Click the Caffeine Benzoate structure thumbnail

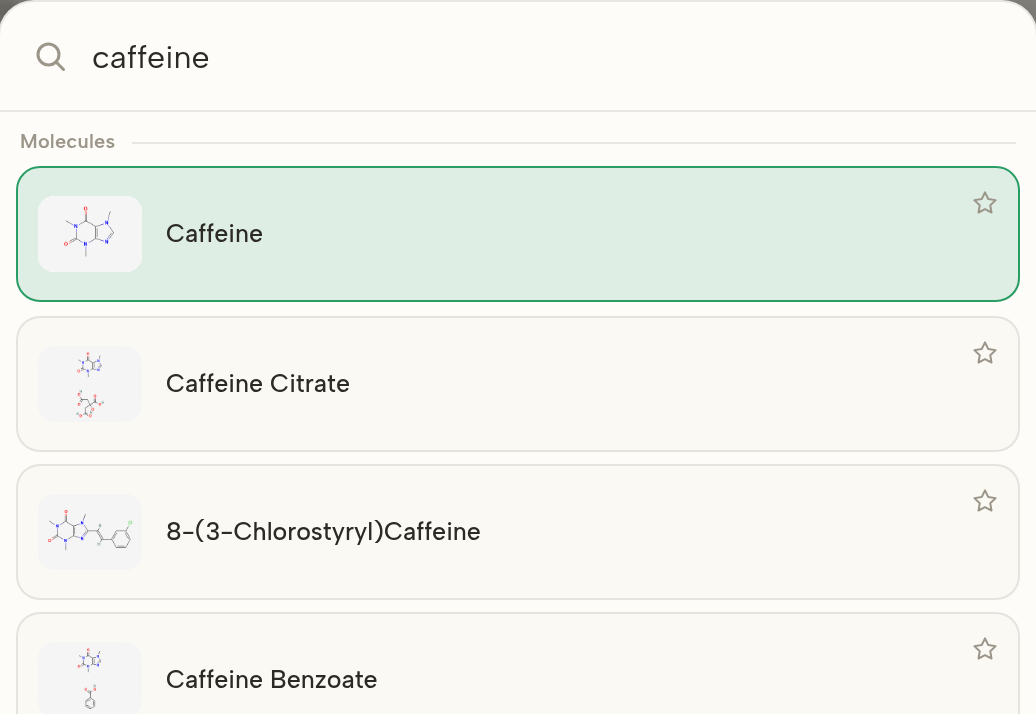point(90,678)
